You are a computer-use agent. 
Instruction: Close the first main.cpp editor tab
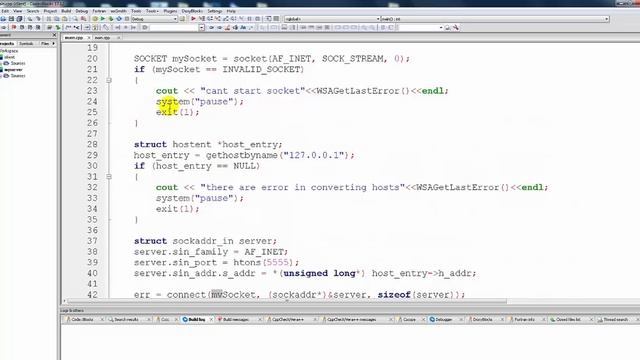[x=88, y=38]
